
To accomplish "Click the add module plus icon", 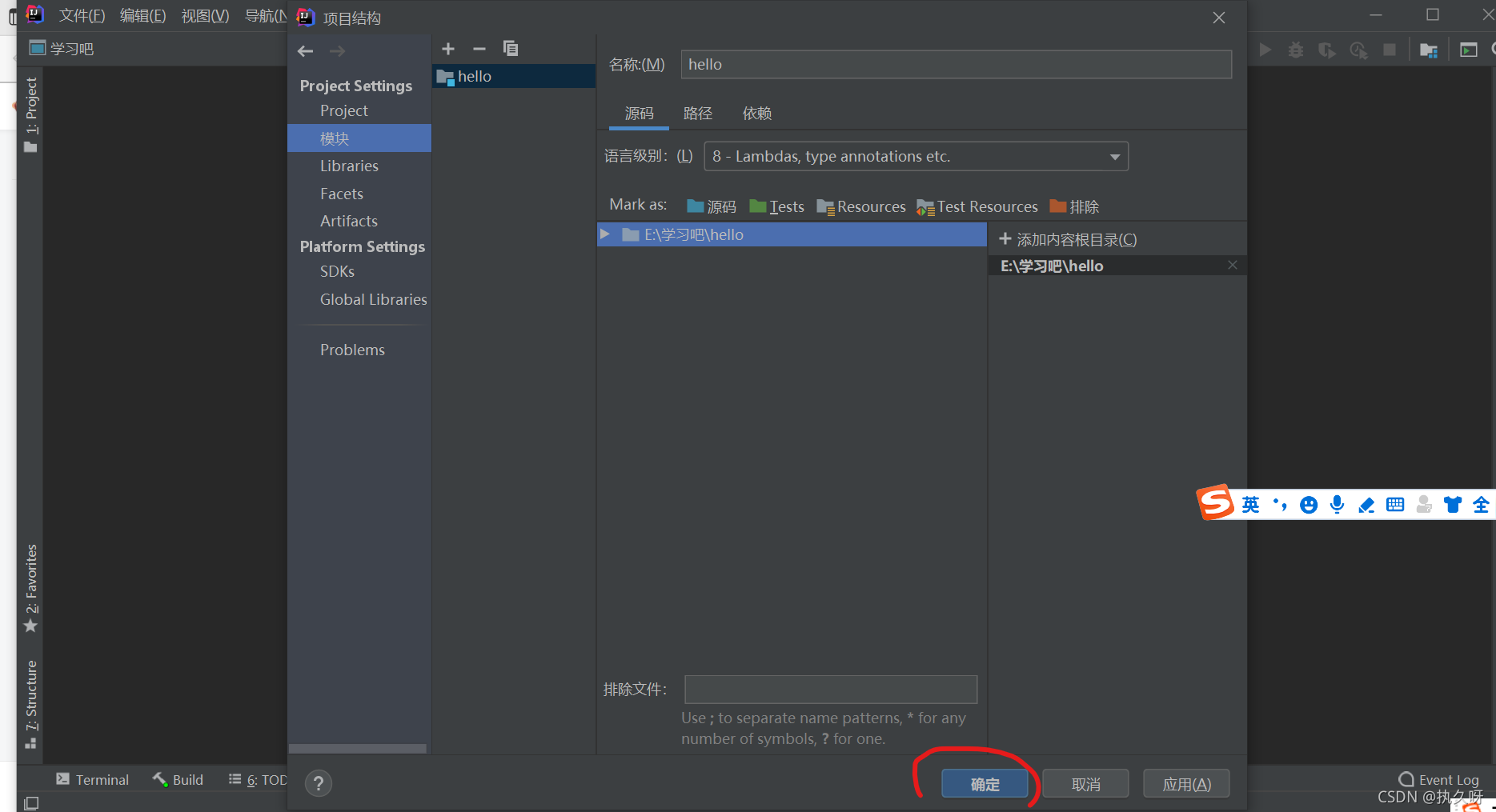I will coord(448,49).
